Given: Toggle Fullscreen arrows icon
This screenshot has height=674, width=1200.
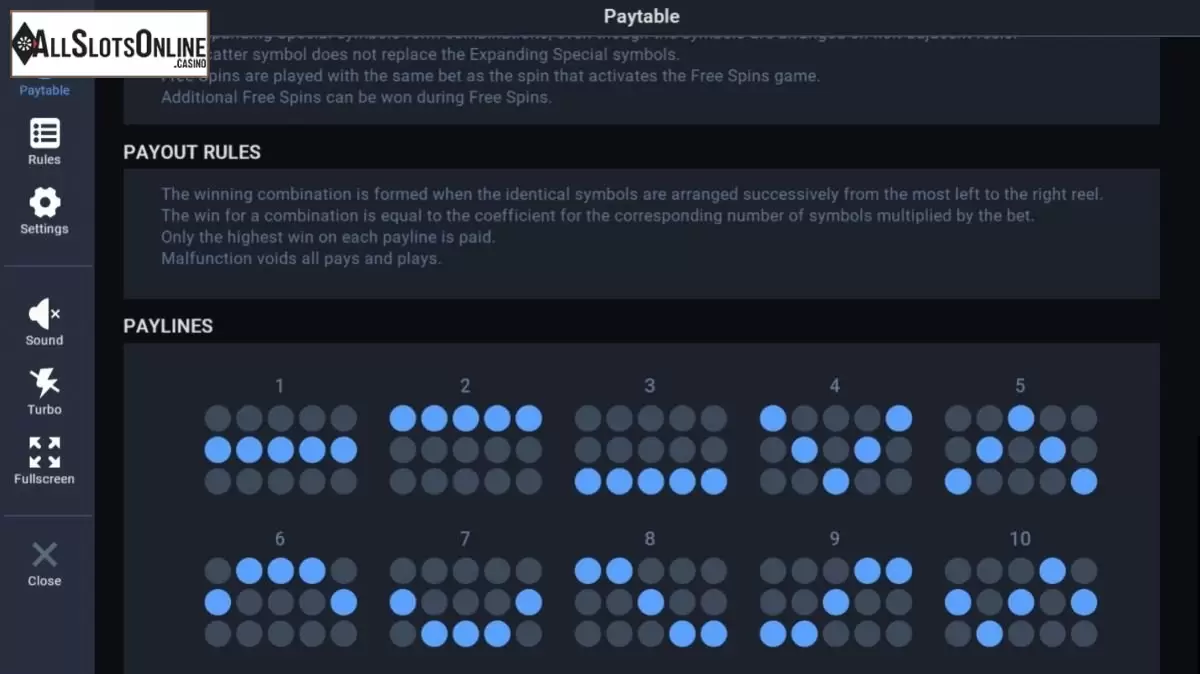Looking at the screenshot, I should [44, 452].
